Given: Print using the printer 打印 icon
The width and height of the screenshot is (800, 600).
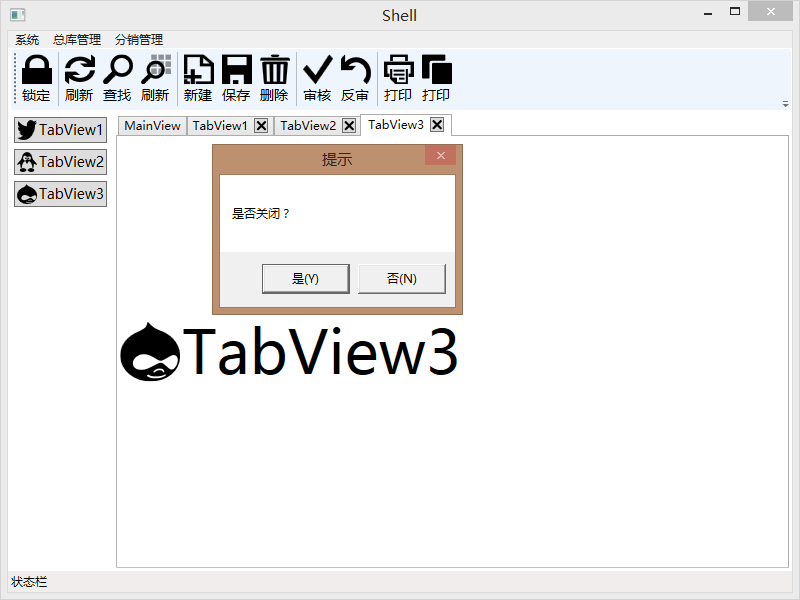Looking at the screenshot, I should coord(398,78).
